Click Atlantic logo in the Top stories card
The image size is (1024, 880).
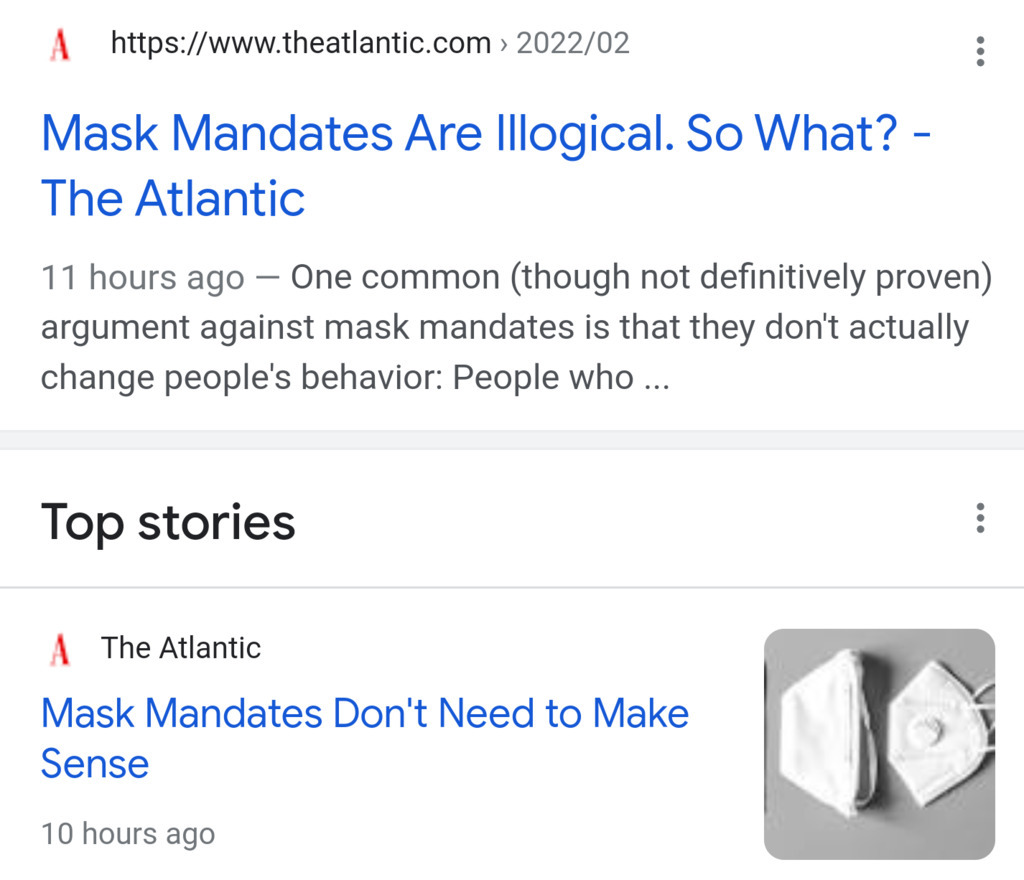tap(60, 649)
